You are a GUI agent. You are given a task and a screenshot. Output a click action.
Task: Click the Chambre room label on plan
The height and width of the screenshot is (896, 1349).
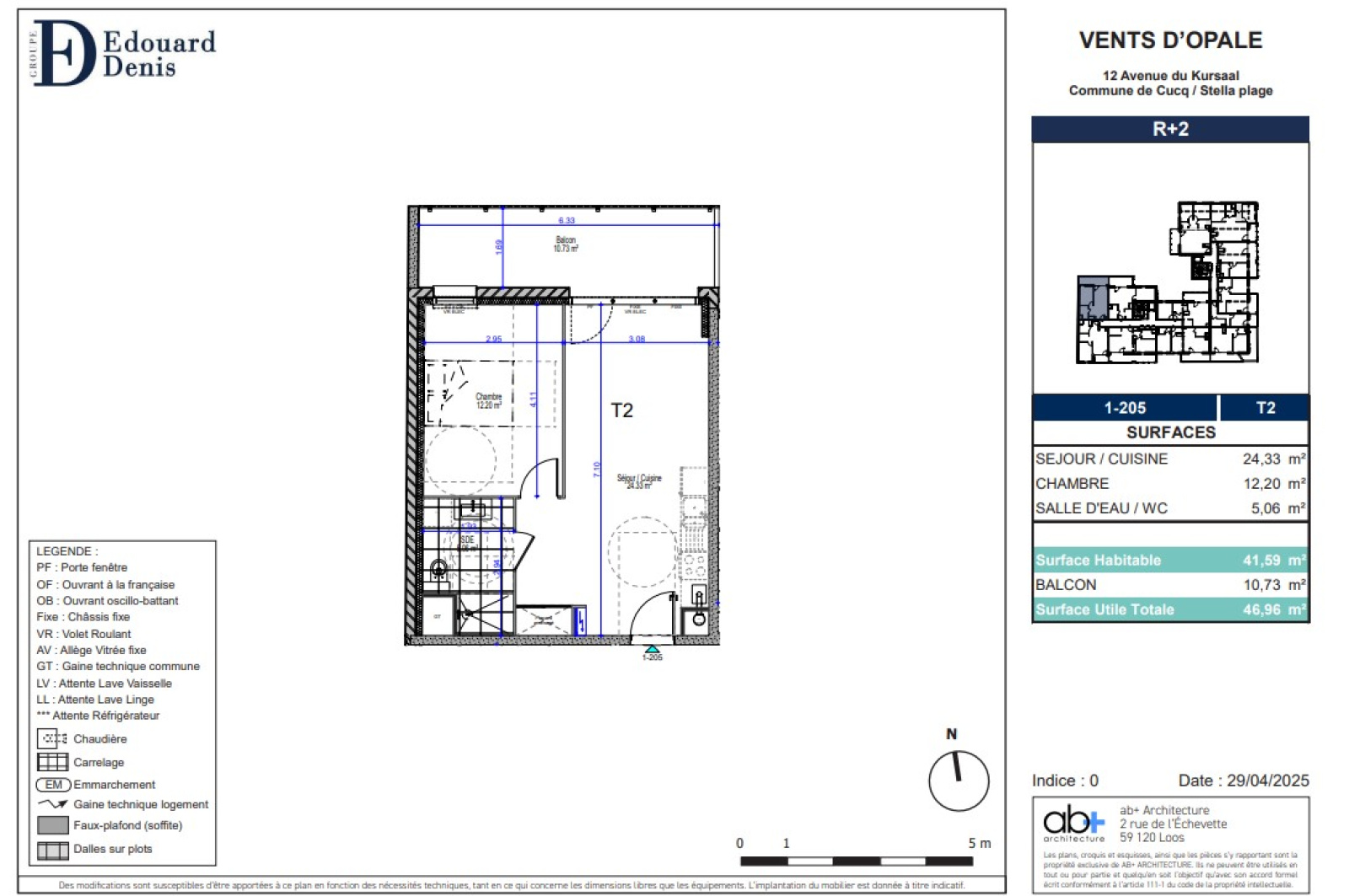coord(488,400)
